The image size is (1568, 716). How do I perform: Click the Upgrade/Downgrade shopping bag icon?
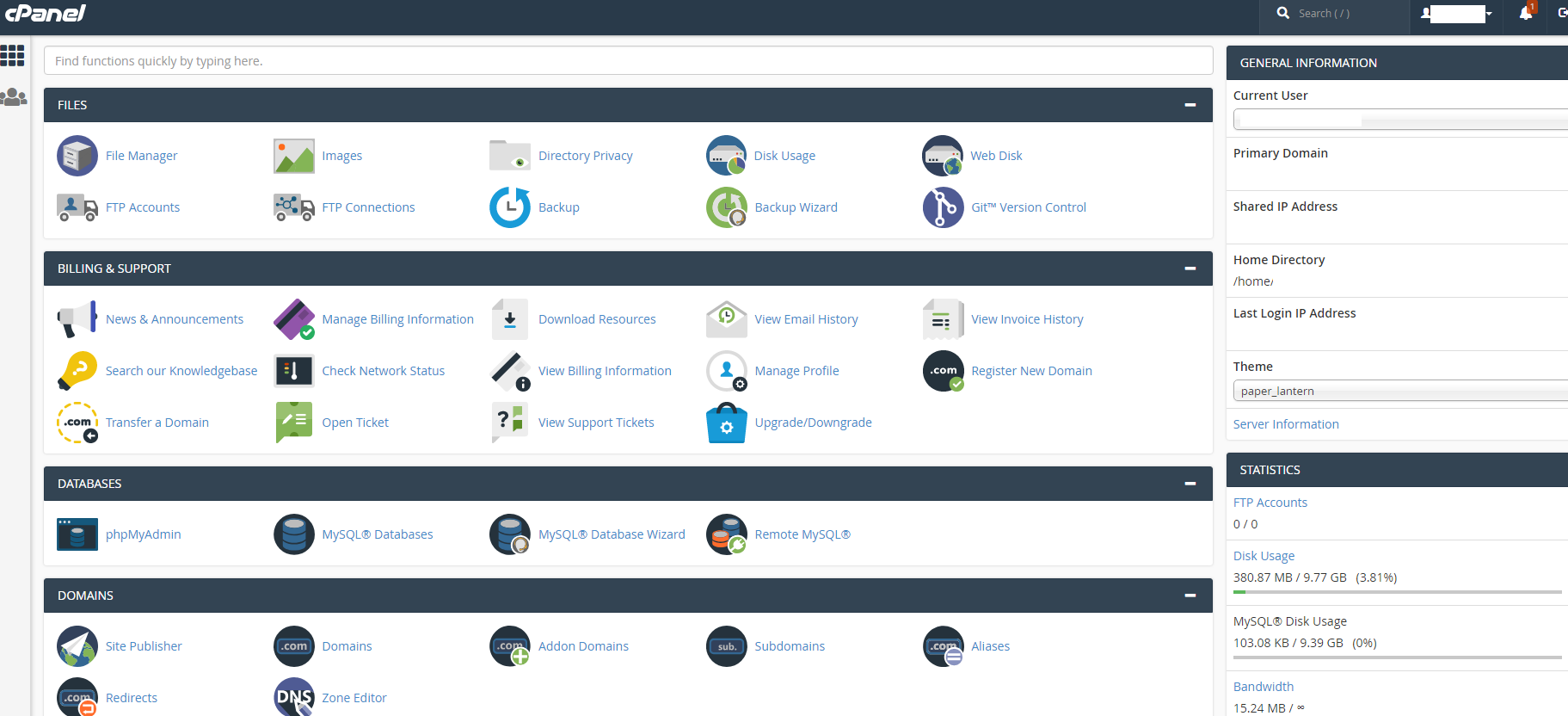727,423
